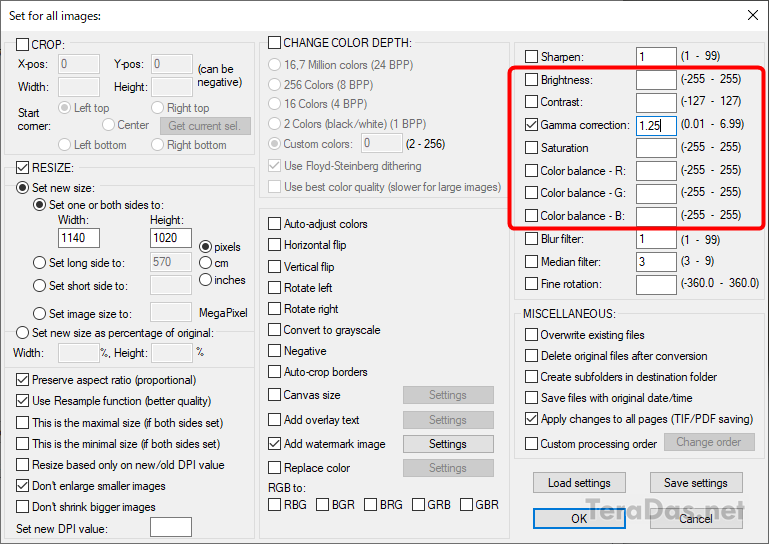This screenshot has width=769, height=544.
Task: Select the pixels unit radio button
Action: click(205, 247)
